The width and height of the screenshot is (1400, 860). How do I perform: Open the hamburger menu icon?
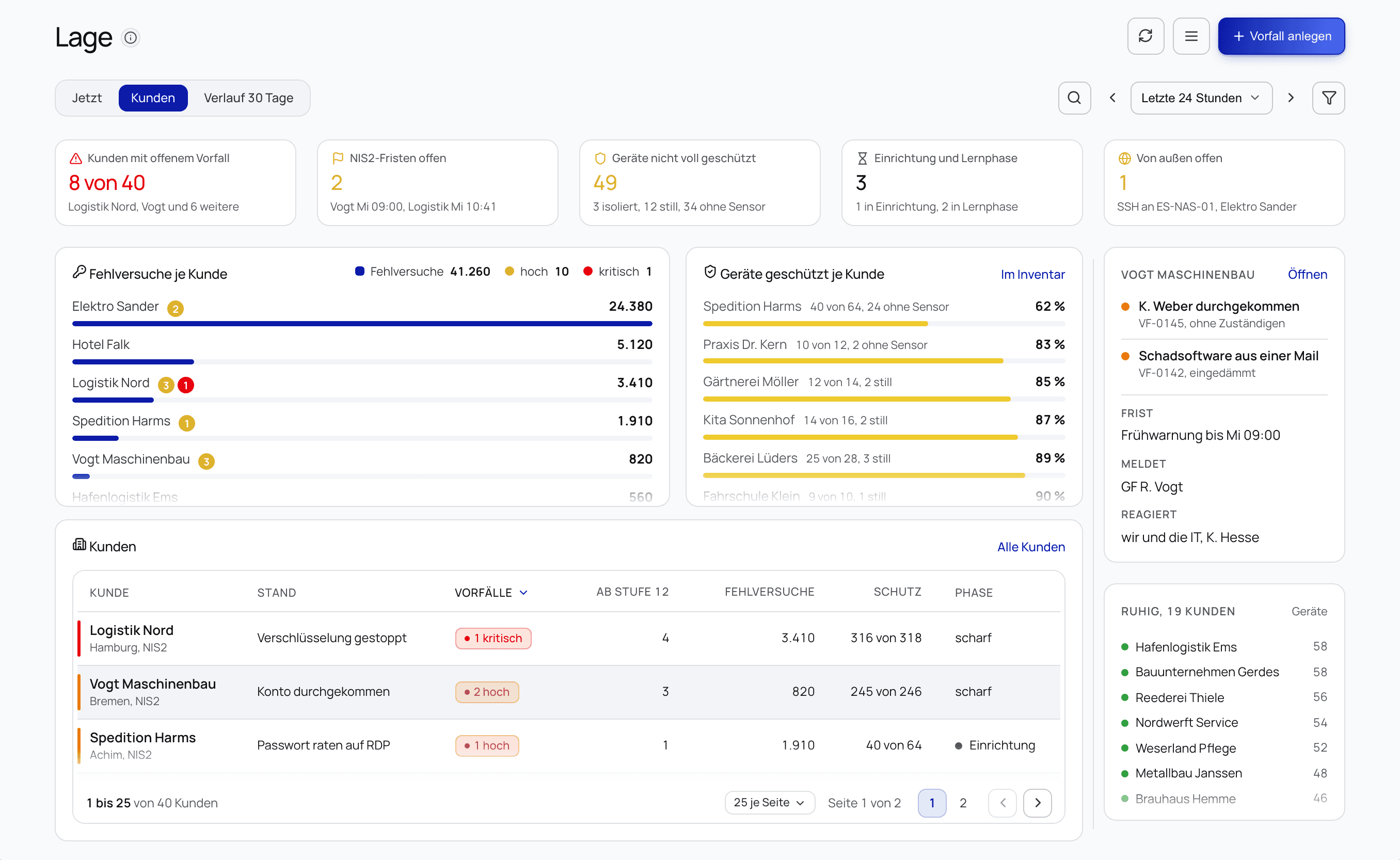(1191, 37)
